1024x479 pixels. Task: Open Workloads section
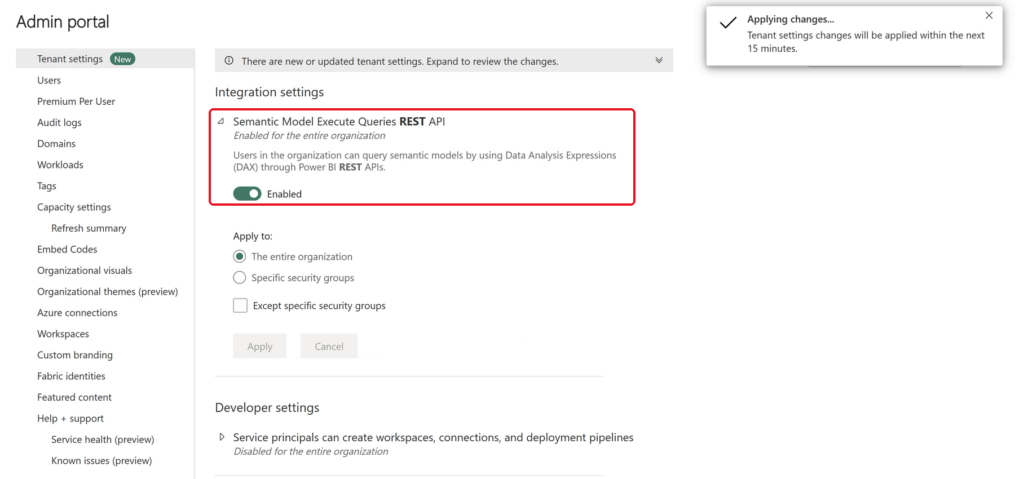(60, 165)
